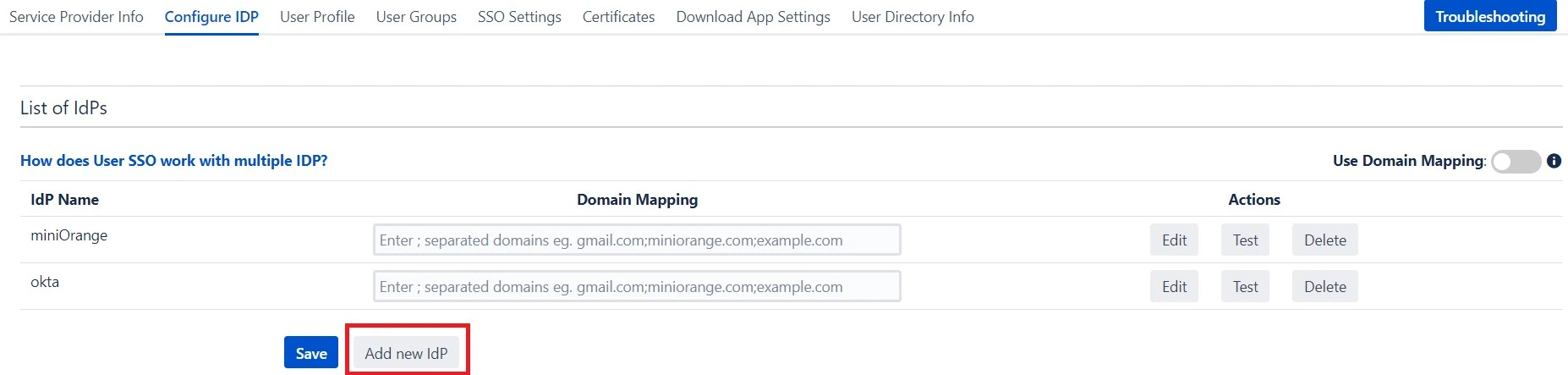
Task: Delete the miniOrange IdP
Action: pos(1324,240)
